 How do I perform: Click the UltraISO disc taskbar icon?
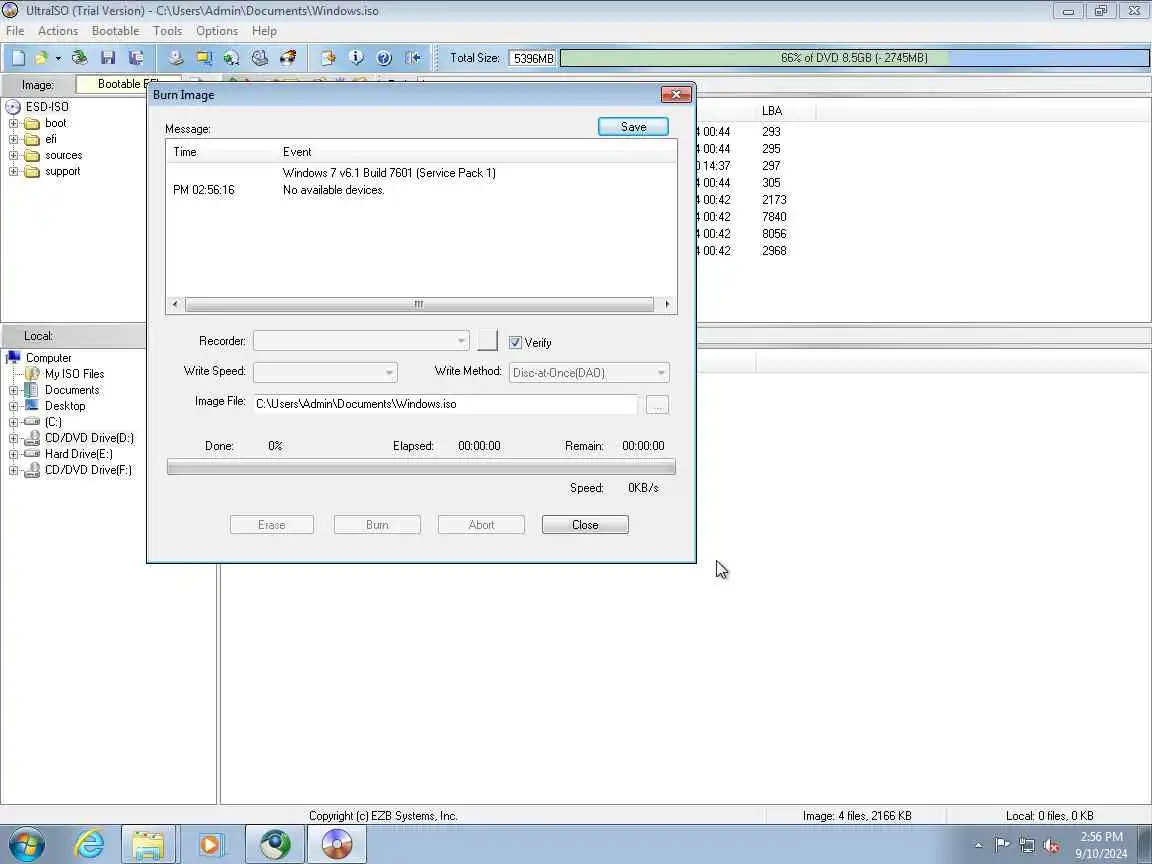click(x=336, y=844)
